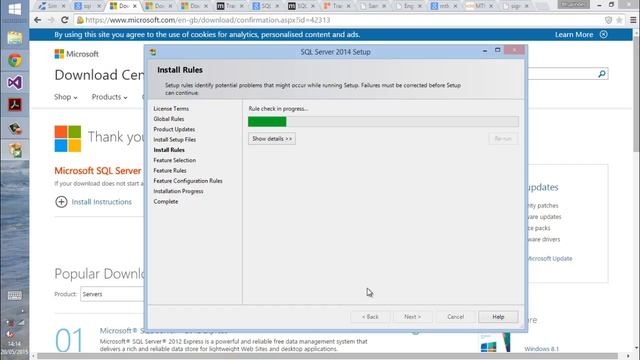Image resolution: width=640 pixels, height=360 pixels.
Task: Switch to the first Chrome tab 'Sim'
Action: pos(51,6)
